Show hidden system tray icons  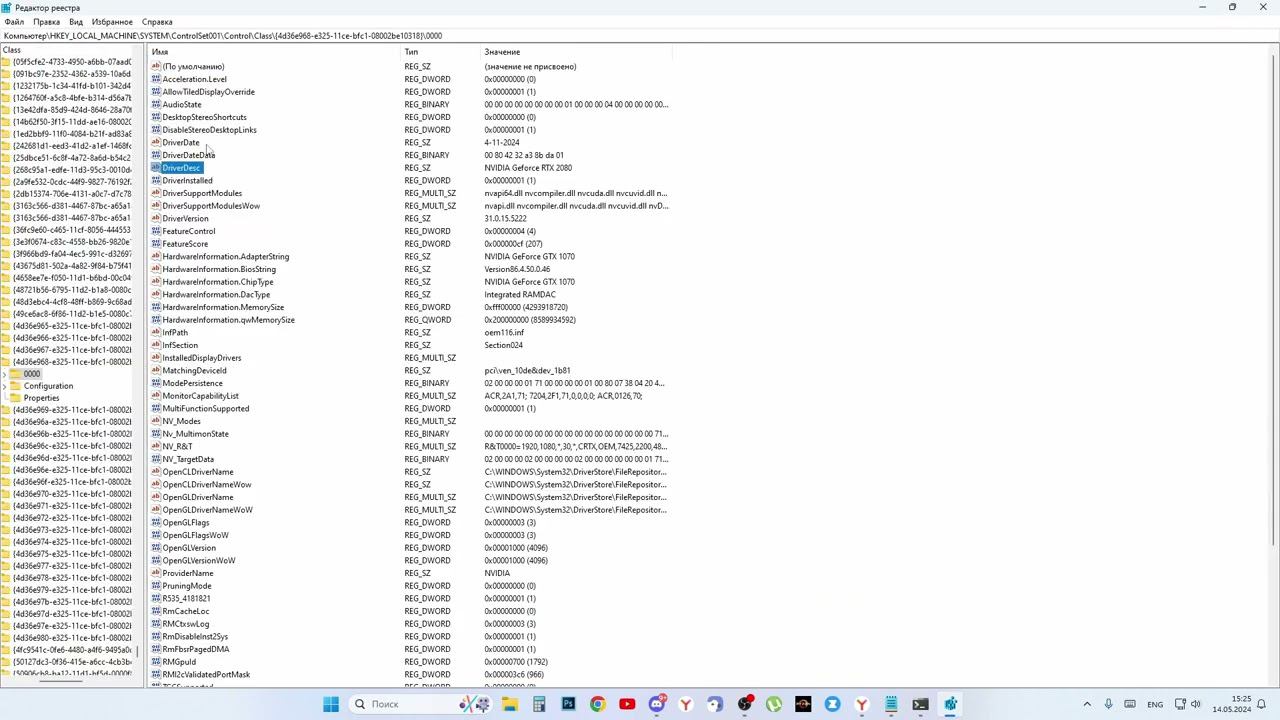(x=1087, y=704)
